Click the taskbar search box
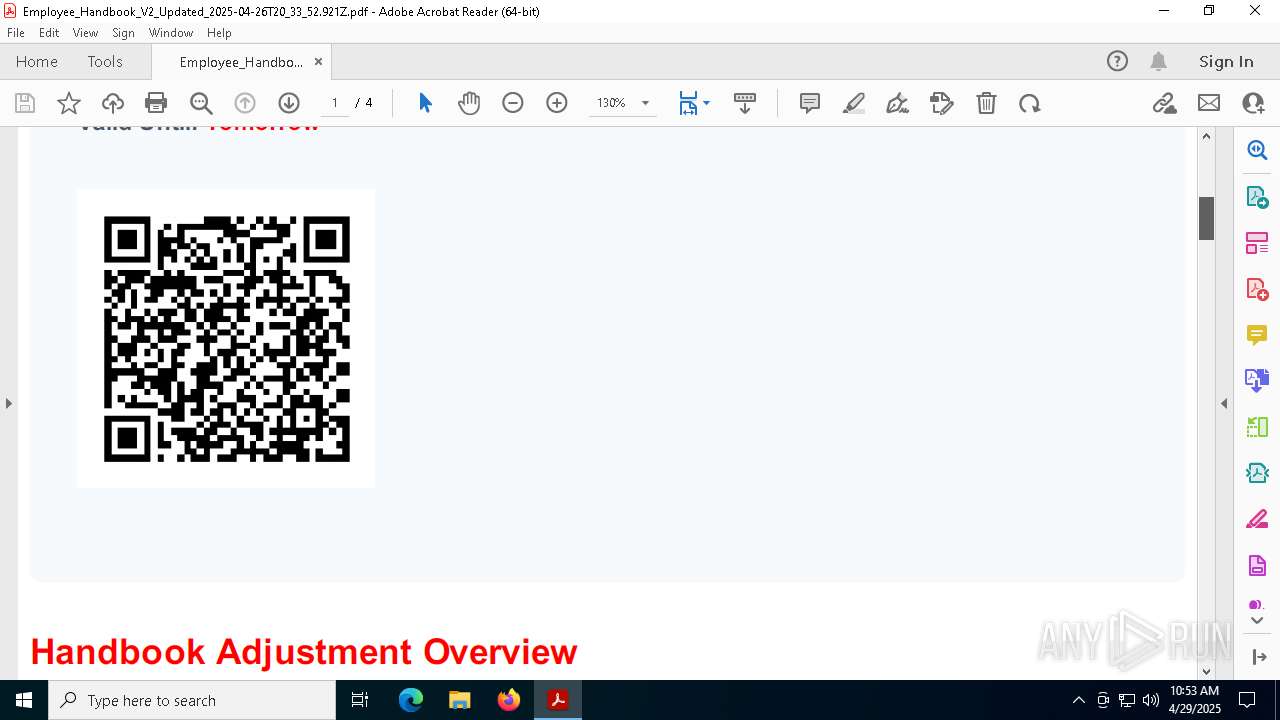1280x720 pixels. pyautogui.click(x=192, y=700)
